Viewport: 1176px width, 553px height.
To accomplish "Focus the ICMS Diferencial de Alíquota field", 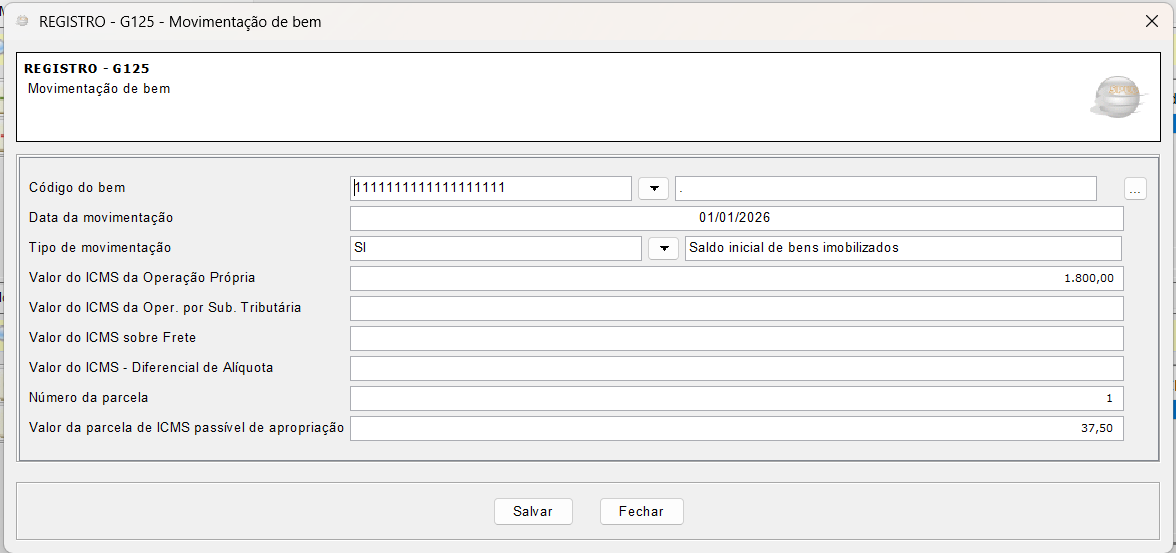I will click(736, 368).
